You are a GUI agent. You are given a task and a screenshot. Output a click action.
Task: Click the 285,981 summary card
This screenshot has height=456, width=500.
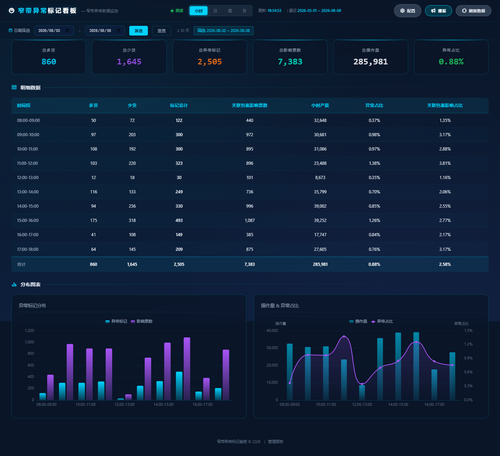click(371, 57)
